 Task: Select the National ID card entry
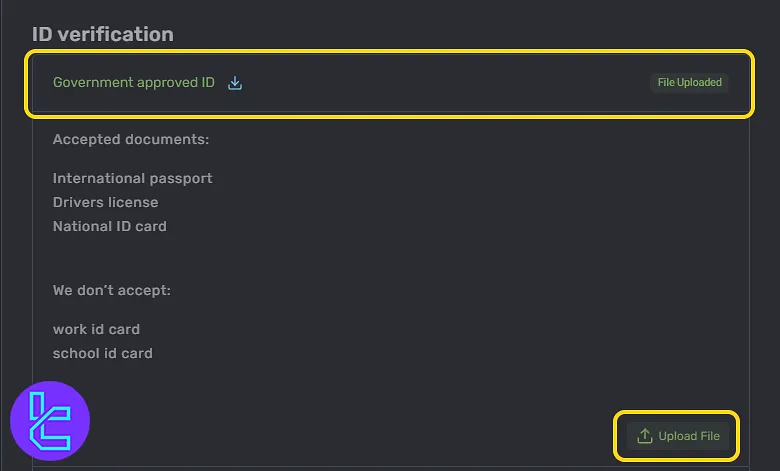point(109,226)
